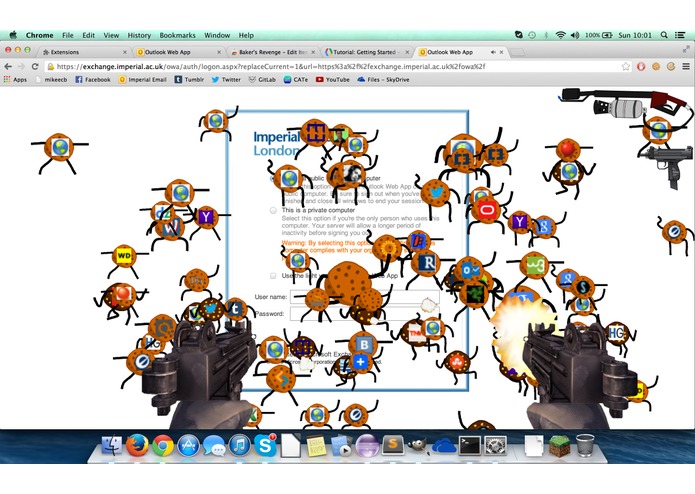Open the Window menu
The width and height of the screenshot is (695, 494).
[x=217, y=35]
